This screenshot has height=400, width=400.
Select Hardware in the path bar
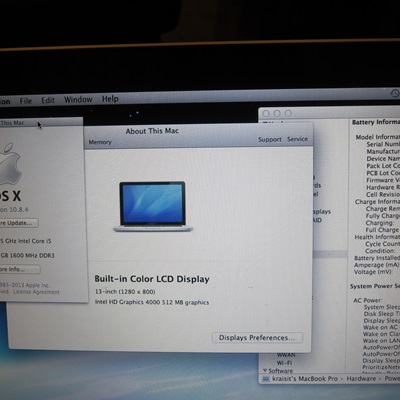[x=361, y=378]
